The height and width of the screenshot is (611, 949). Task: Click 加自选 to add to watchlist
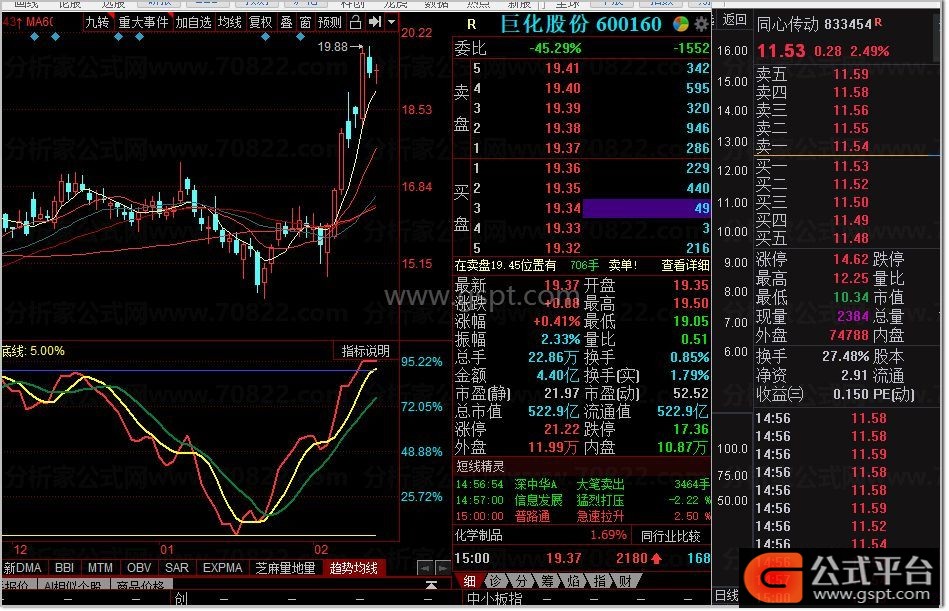tap(193, 22)
